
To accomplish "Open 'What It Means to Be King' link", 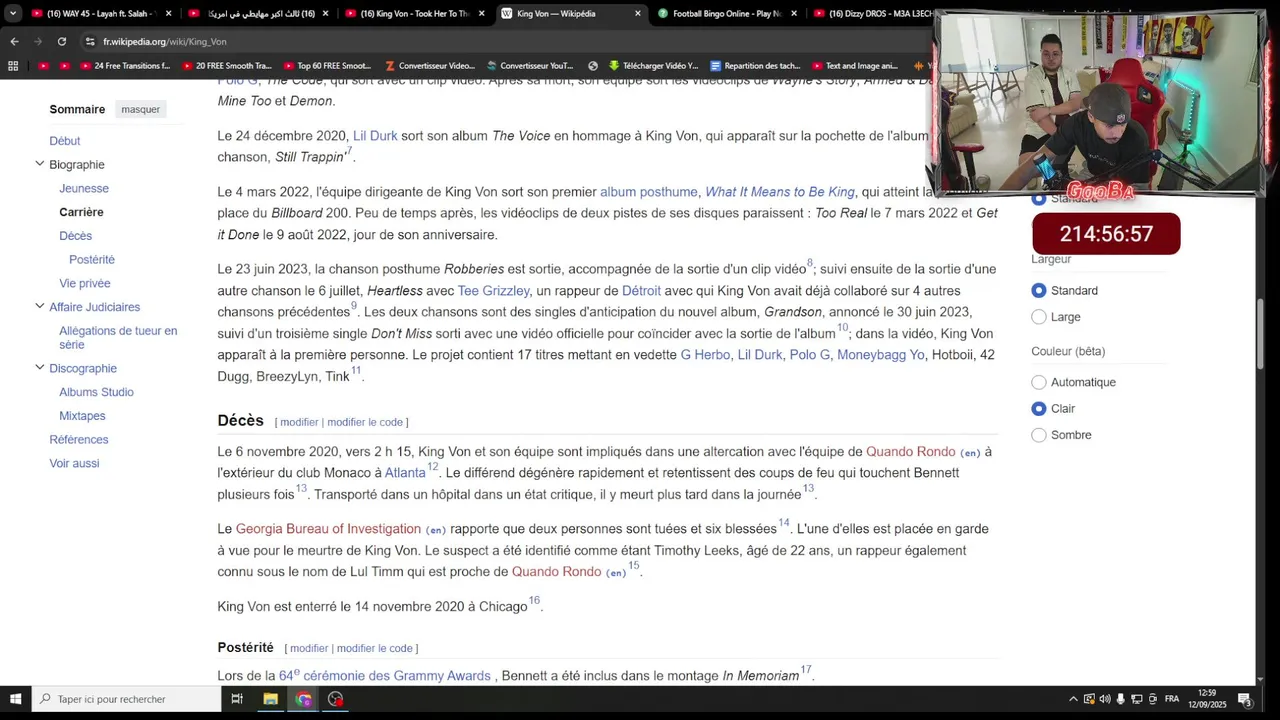I will [x=780, y=192].
